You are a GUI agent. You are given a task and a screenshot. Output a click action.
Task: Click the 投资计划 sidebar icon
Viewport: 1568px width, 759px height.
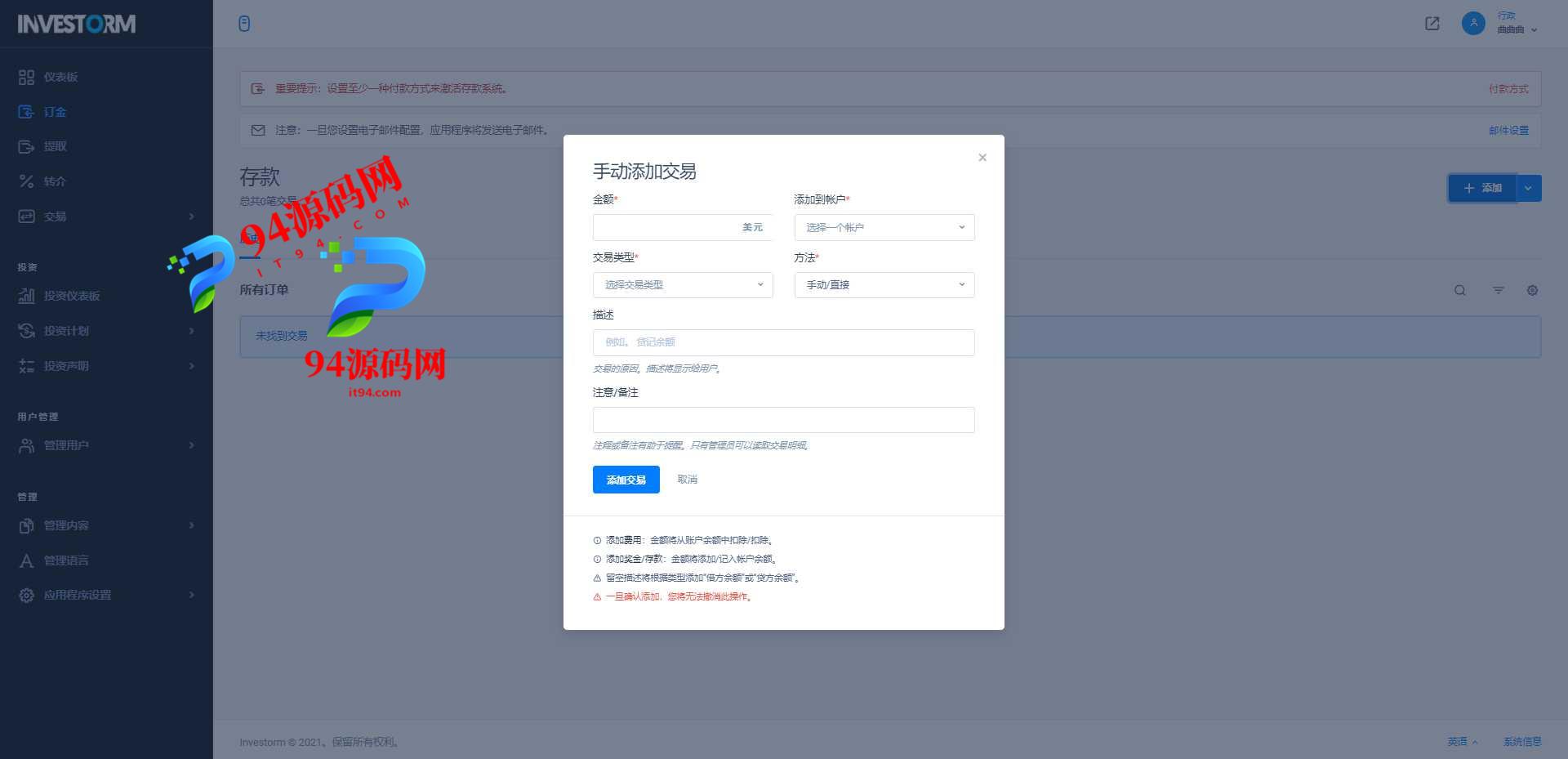27,331
